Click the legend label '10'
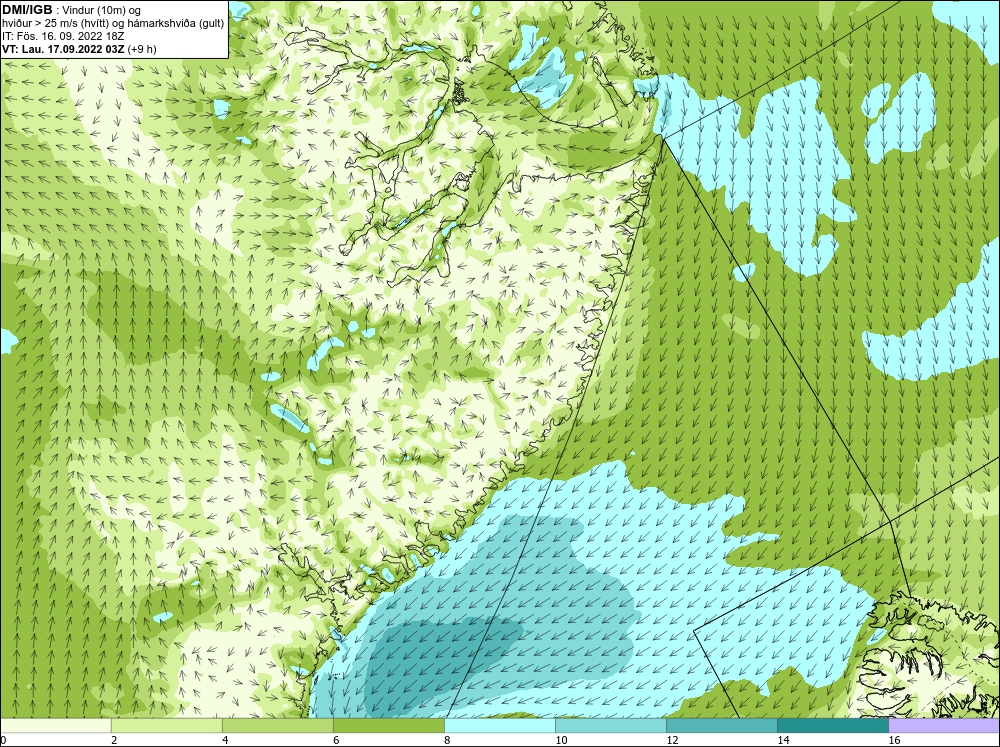 [561, 740]
